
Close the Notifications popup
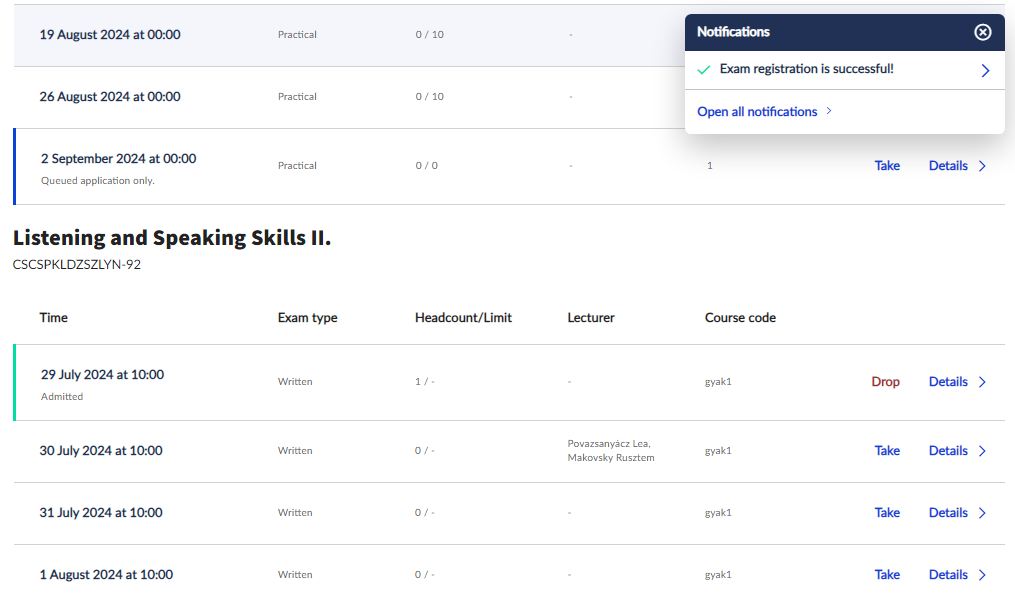coord(983,32)
